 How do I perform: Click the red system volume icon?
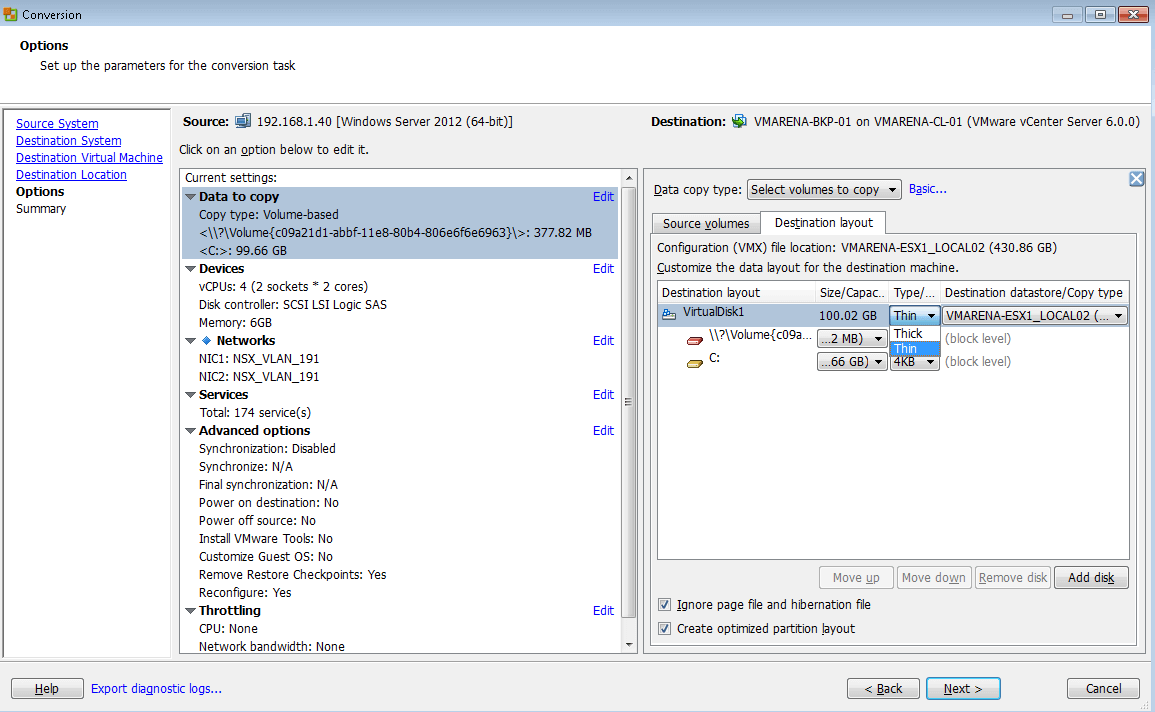click(695, 340)
